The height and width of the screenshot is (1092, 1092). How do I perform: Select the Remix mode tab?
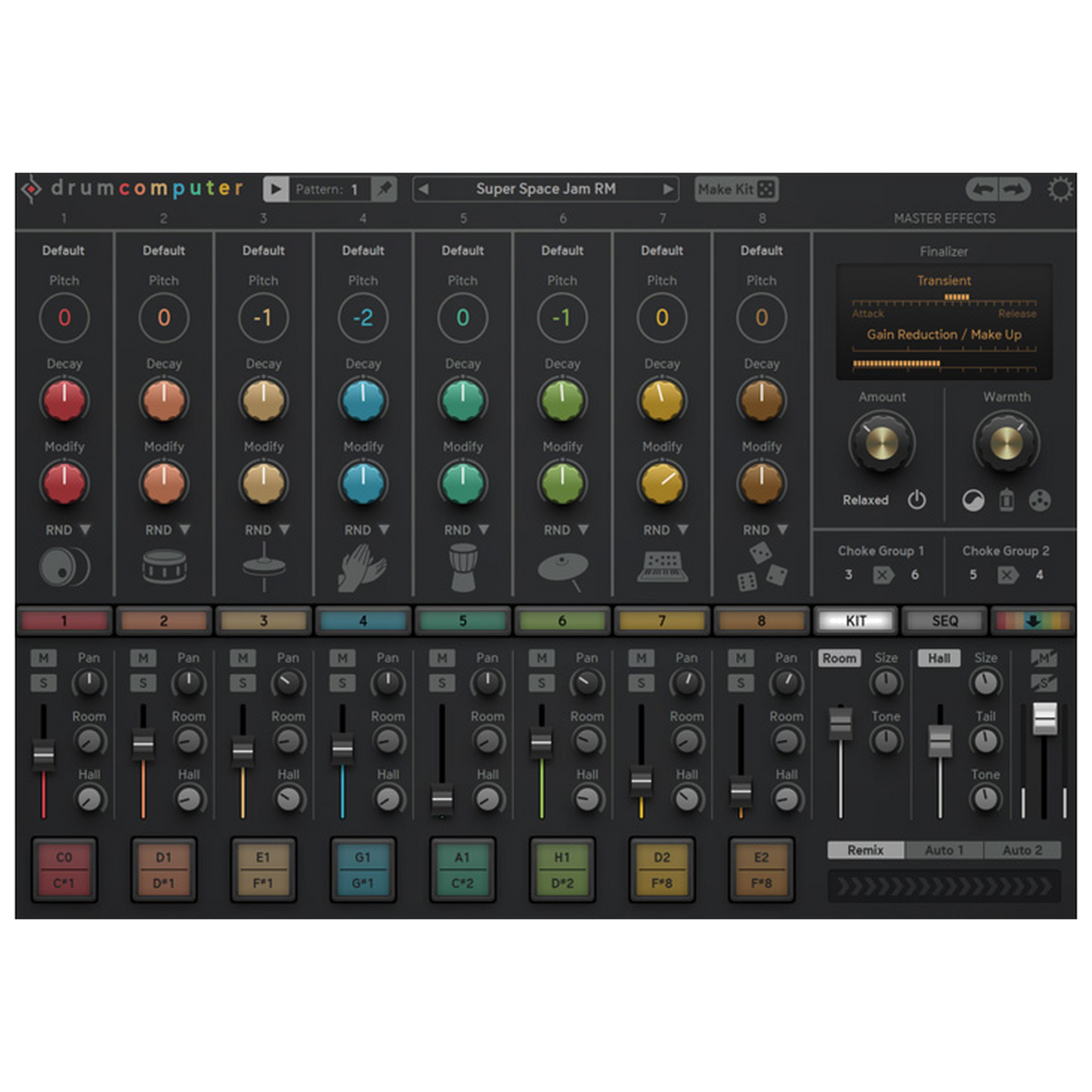866,850
